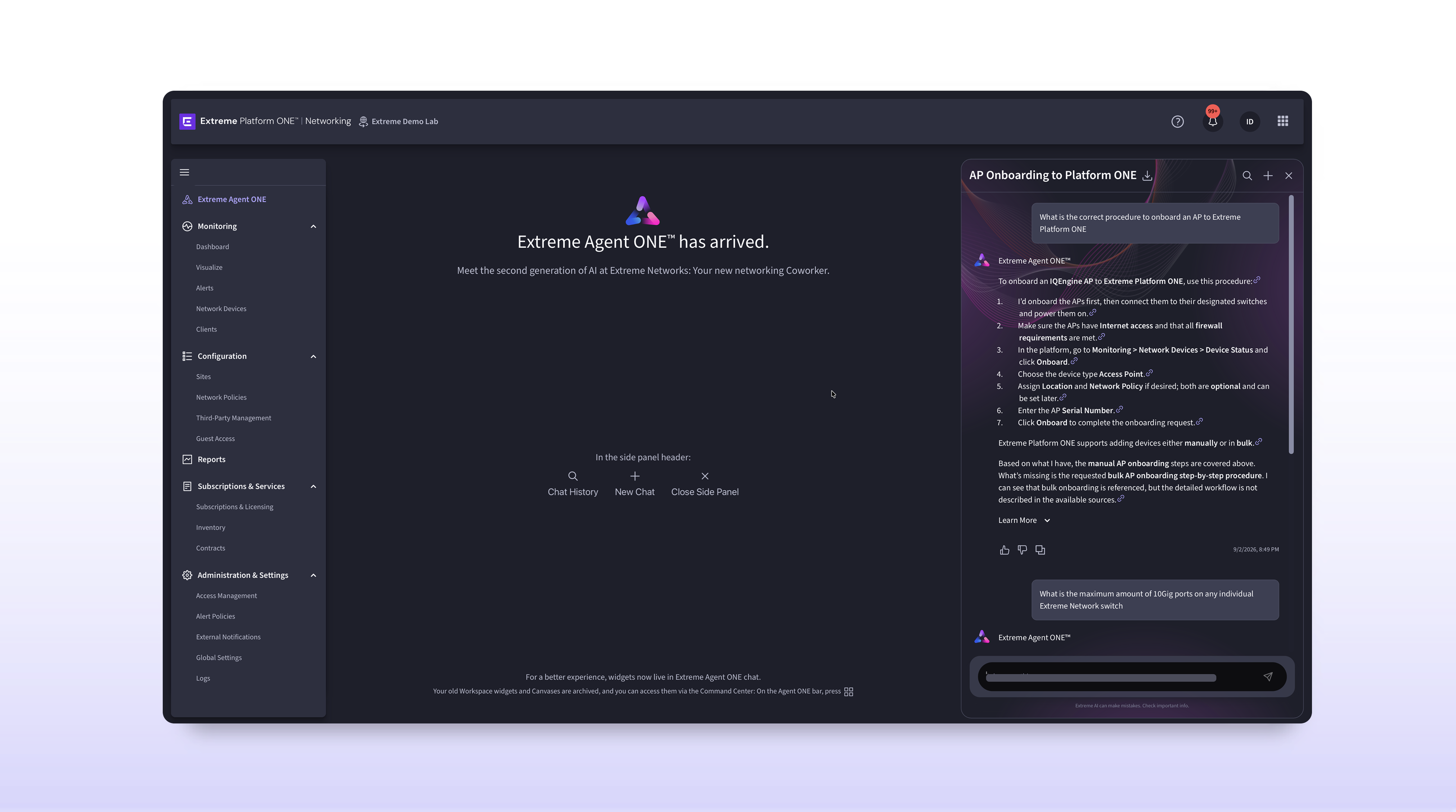Click the Administration & Settings gear icon
1456x812 pixels.
coord(187,575)
